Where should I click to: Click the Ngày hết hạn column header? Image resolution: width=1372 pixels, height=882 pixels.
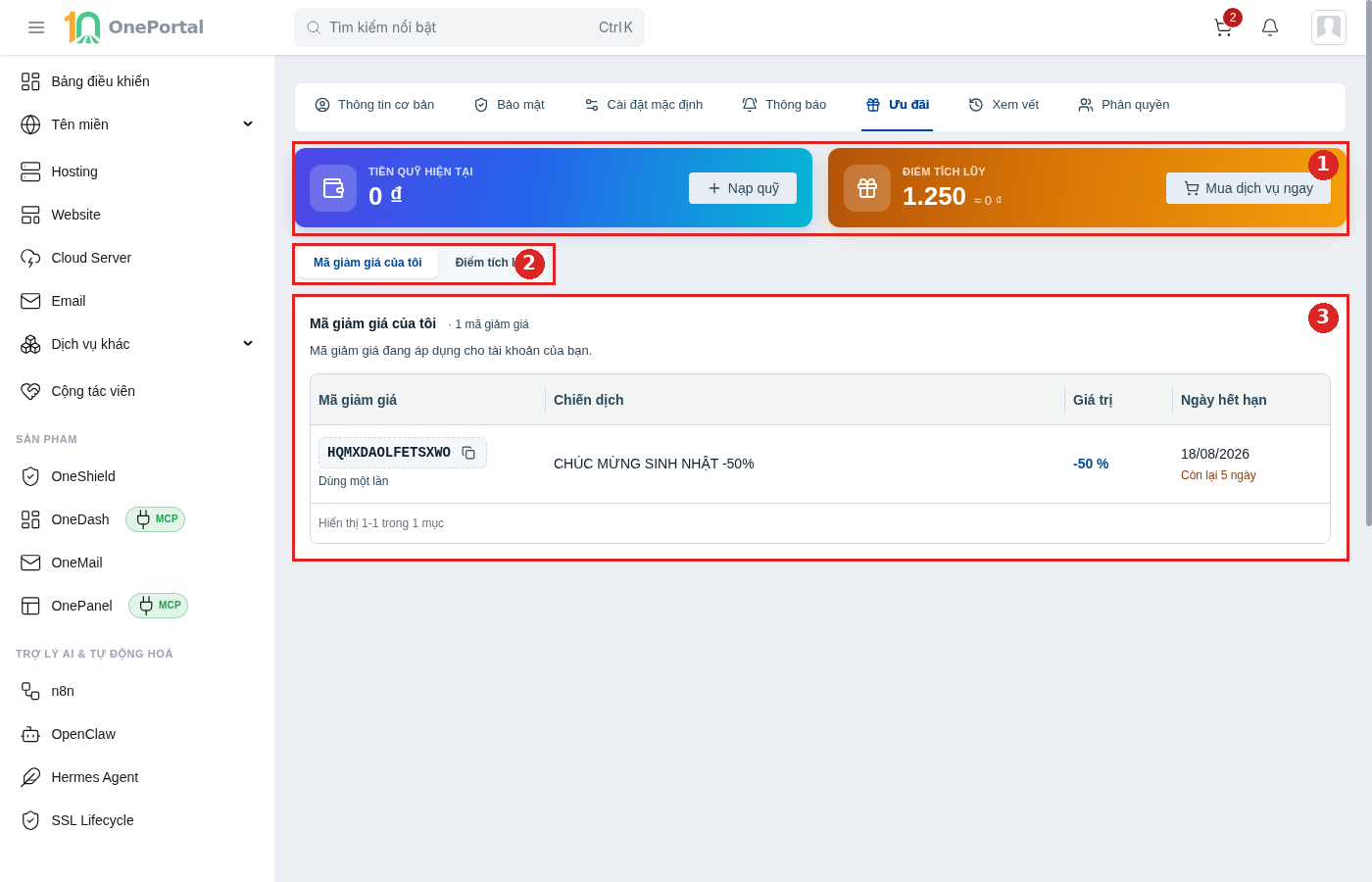[1251, 400]
